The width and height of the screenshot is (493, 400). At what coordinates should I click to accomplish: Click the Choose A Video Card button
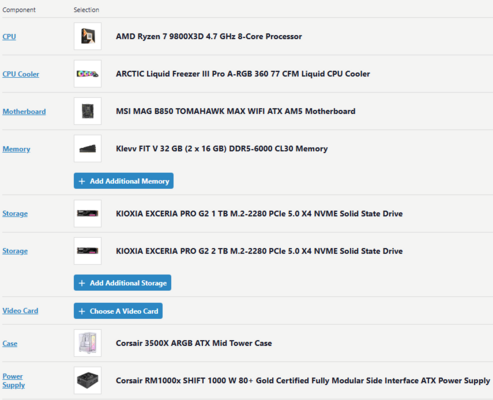click(x=118, y=311)
